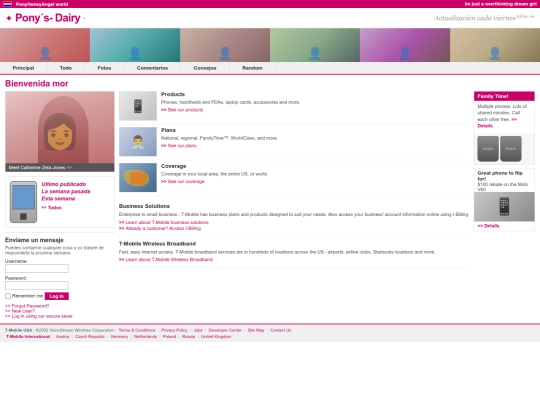Click the Coverage map icon
Image resolution: width=540 pixels, height=405 pixels.
click(x=138, y=177)
